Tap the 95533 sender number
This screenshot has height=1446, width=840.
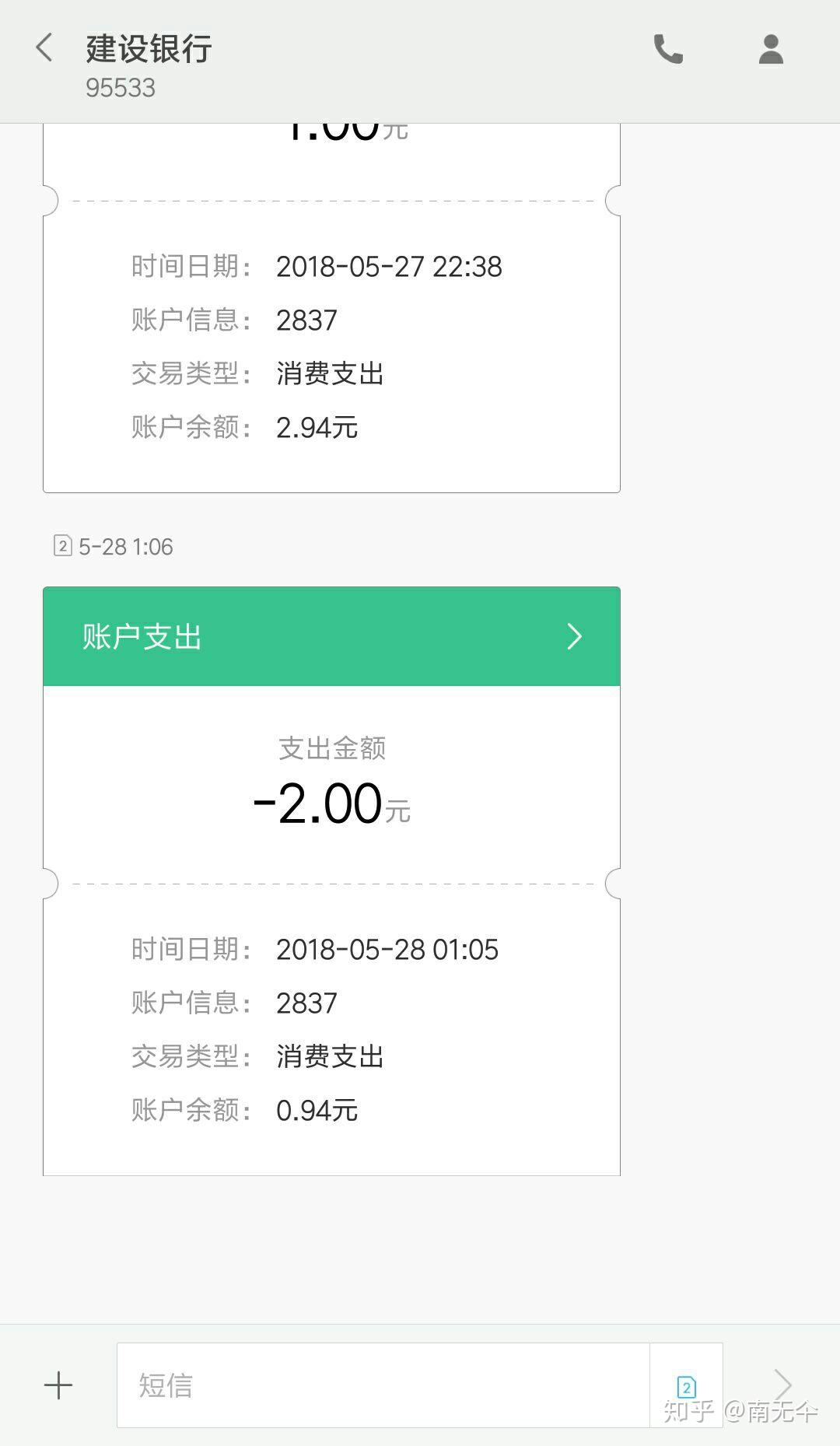tap(121, 88)
